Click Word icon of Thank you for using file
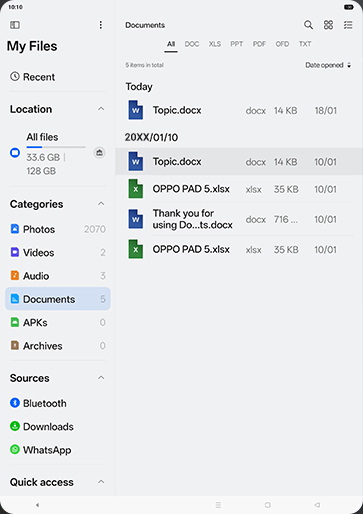Screen dimensions: 363x514 coord(136,219)
